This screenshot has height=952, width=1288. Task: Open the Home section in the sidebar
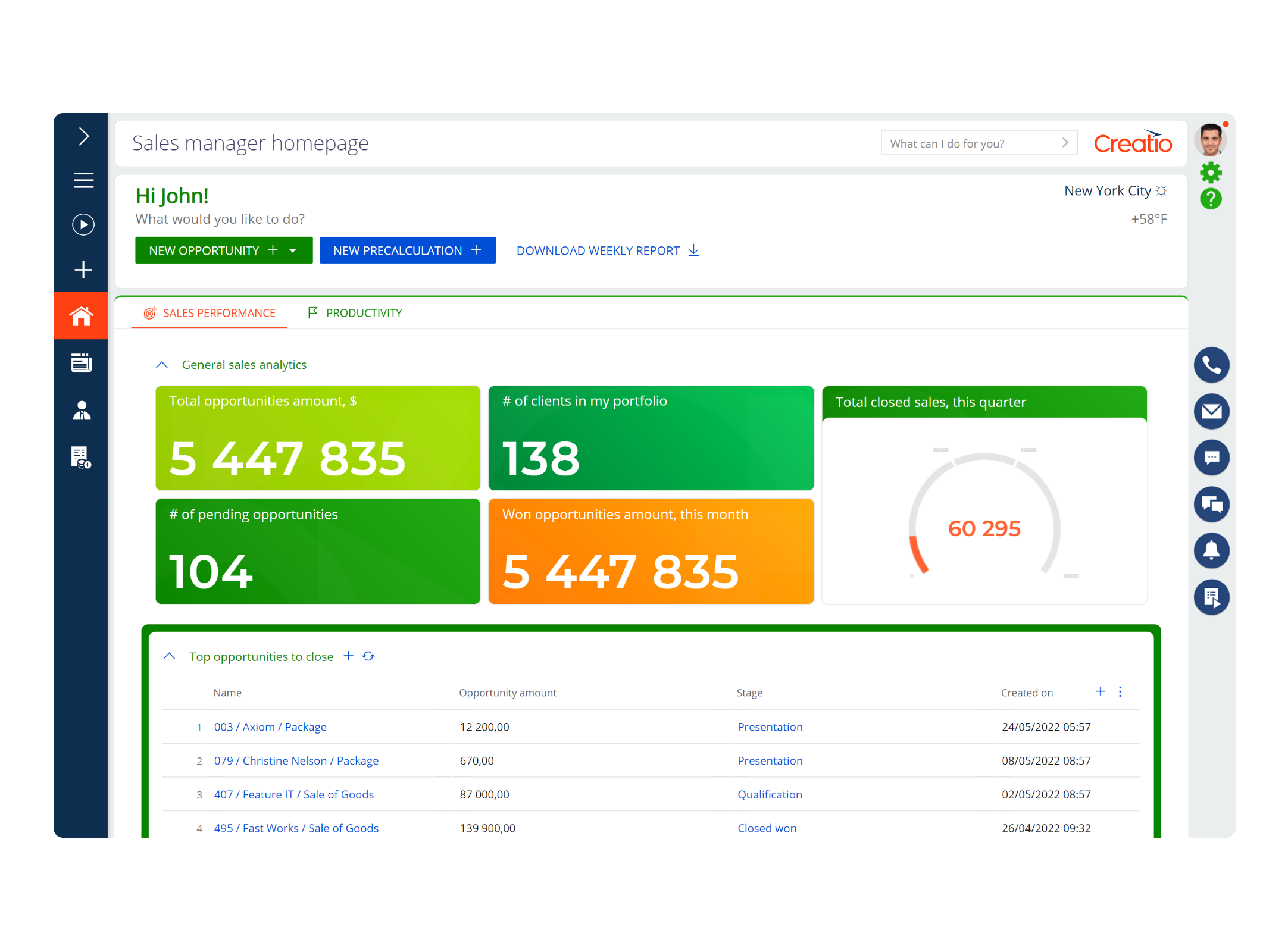(x=82, y=315)
